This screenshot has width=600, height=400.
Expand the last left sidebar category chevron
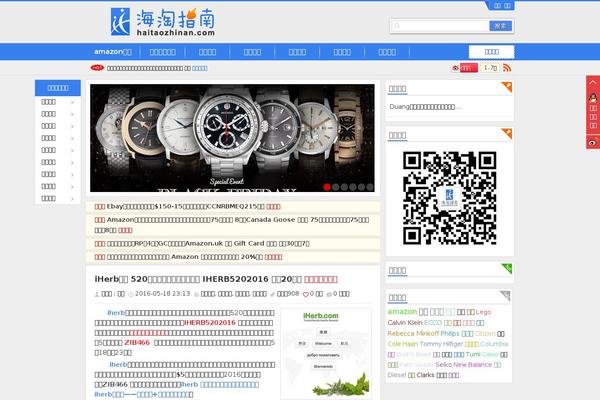72,199
